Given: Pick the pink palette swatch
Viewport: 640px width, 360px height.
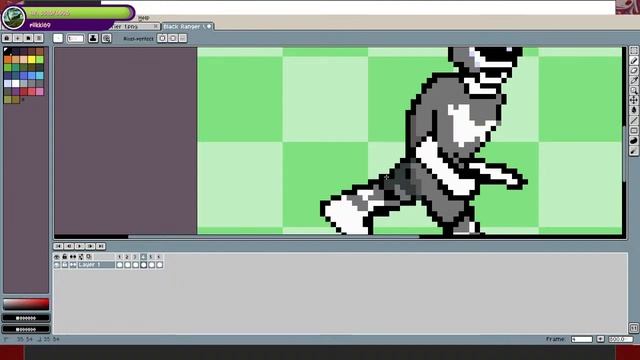Looking at the screenshot, I should (x=40, y=91).
